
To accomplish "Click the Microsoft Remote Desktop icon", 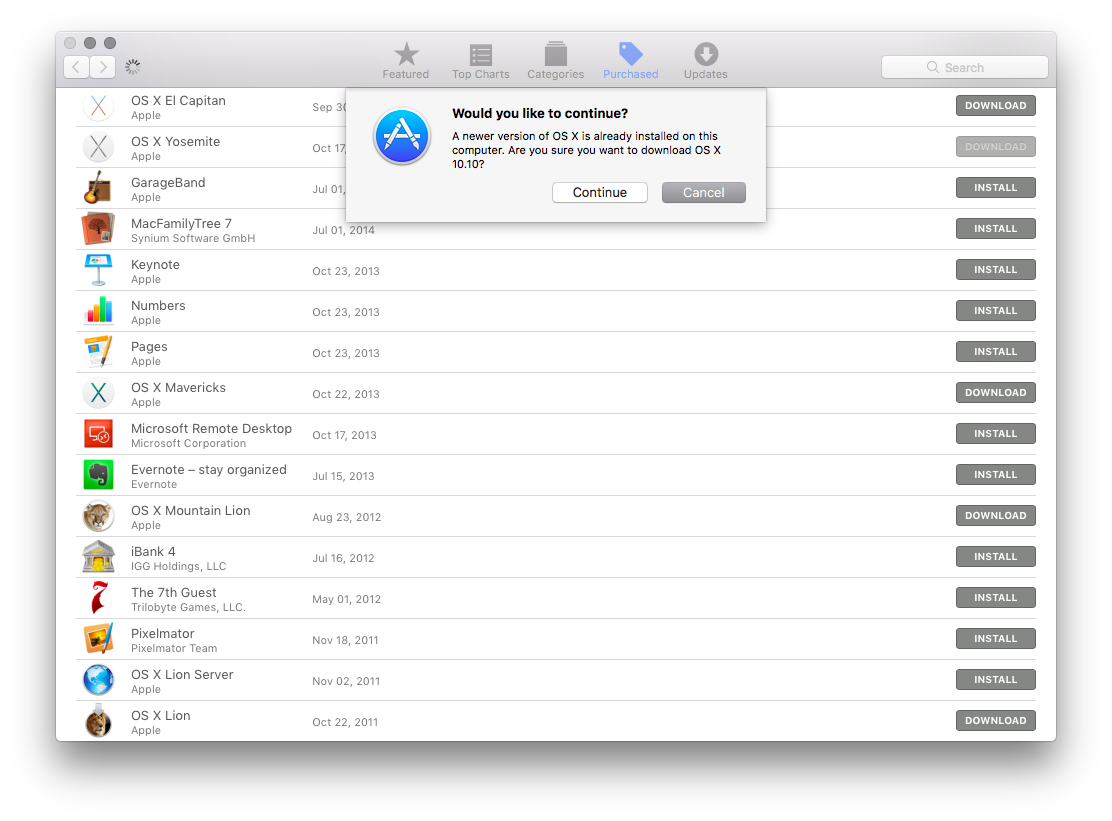I will pos(99,434).
